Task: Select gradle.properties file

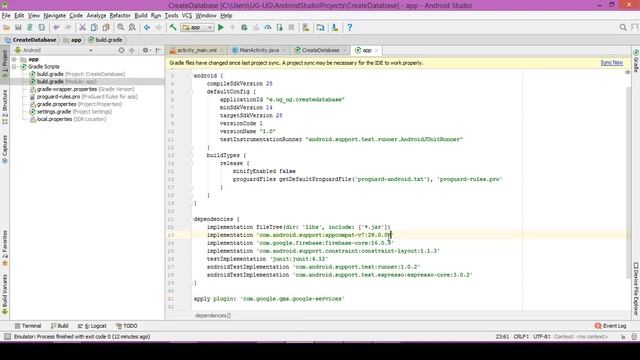Action: 76,104
